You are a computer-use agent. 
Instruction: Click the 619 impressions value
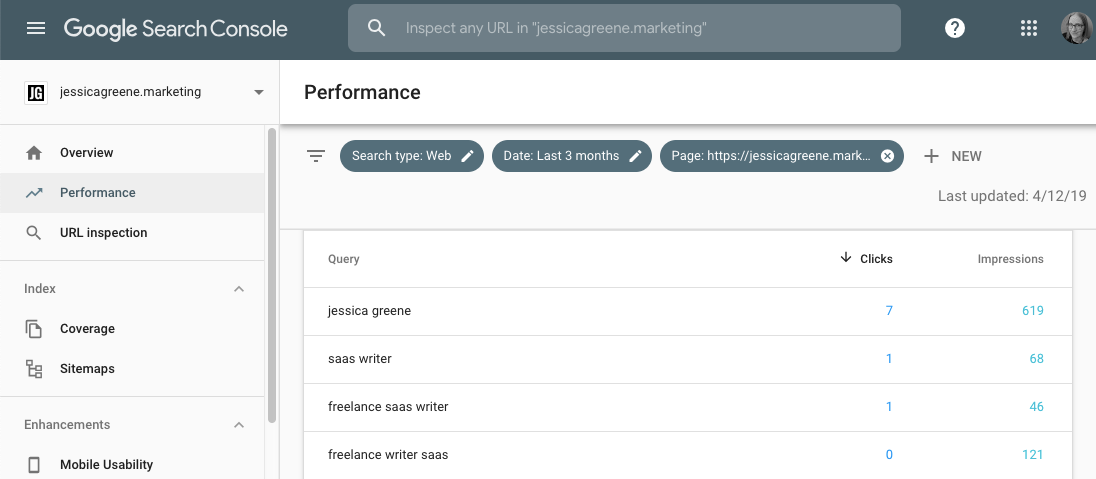pyautogui.click(x=1032, y=310)
